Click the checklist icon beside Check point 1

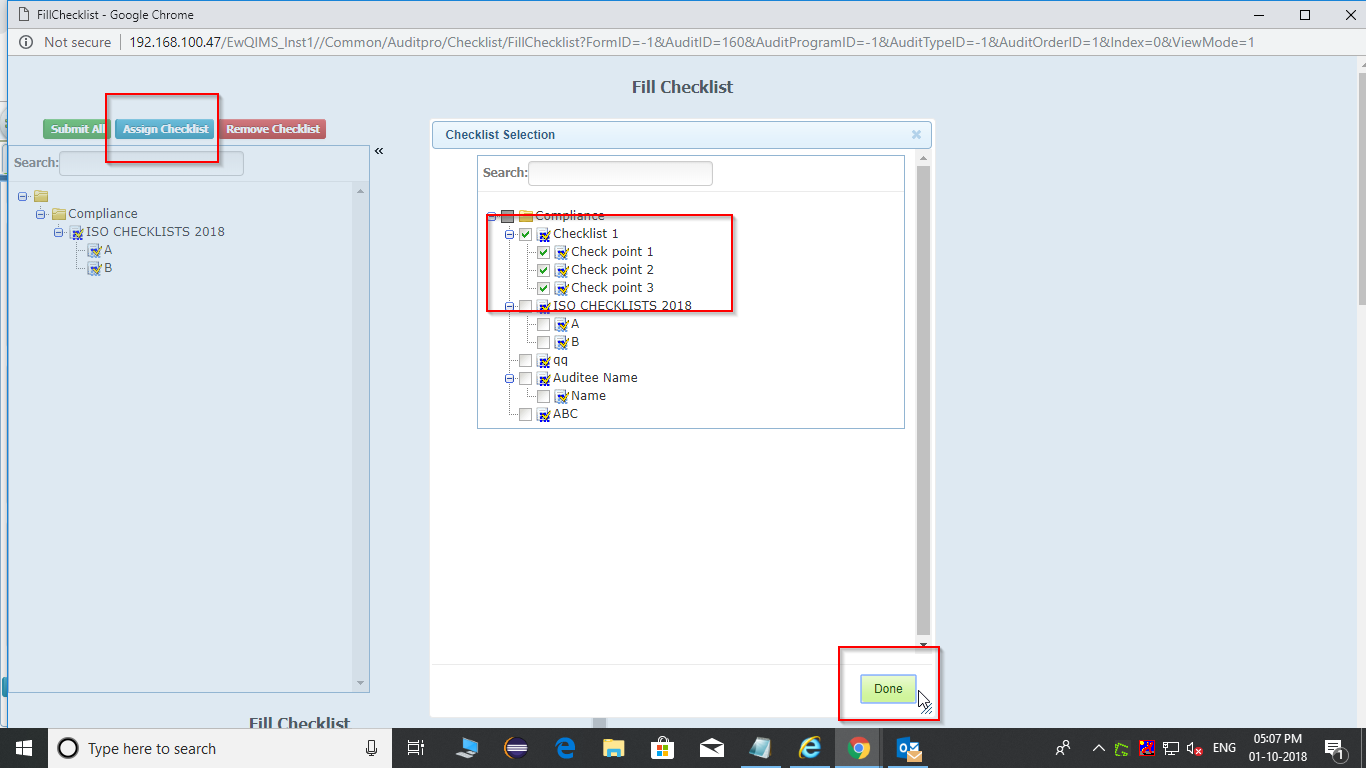562,252
